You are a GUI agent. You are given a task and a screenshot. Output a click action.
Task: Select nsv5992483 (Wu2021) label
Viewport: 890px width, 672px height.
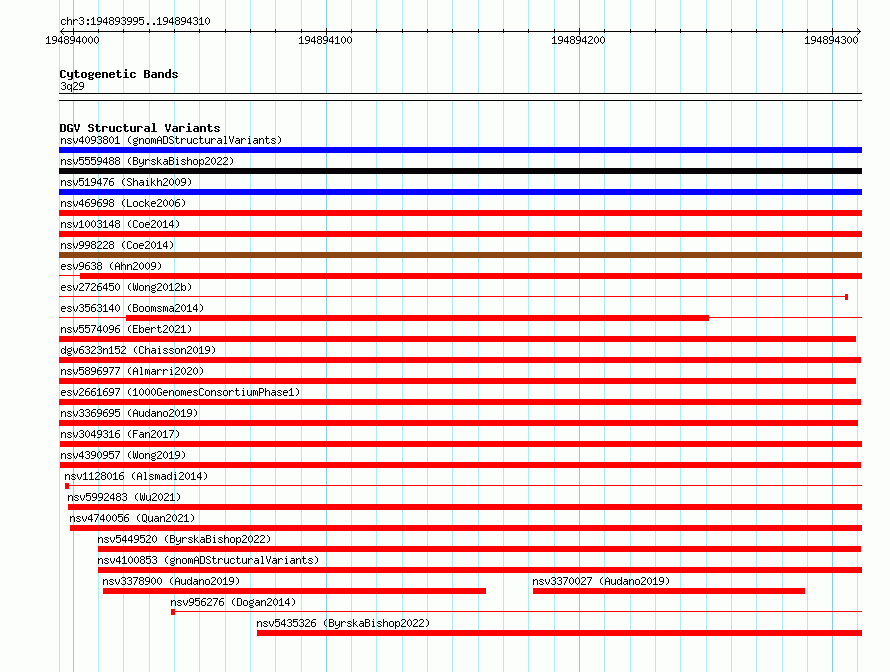point(124,497)
